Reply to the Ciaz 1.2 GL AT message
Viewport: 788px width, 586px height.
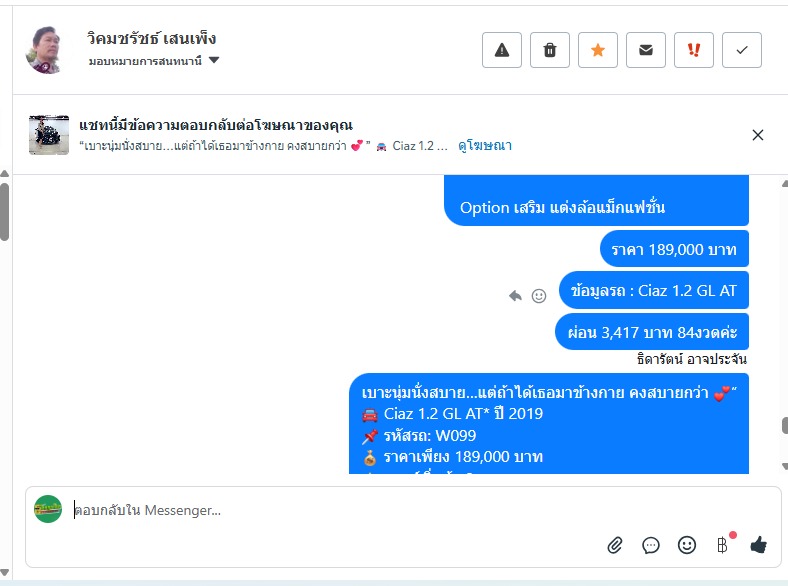tap(515, 296)
